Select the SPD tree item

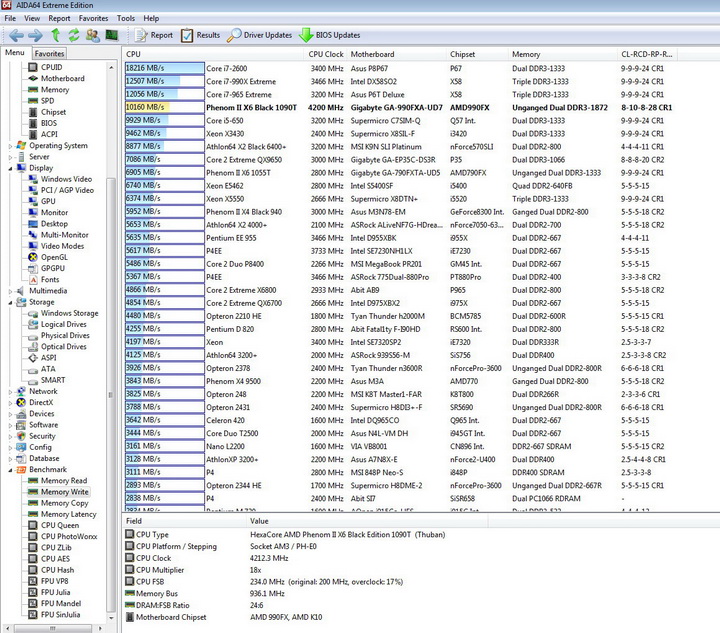(47, 101)
